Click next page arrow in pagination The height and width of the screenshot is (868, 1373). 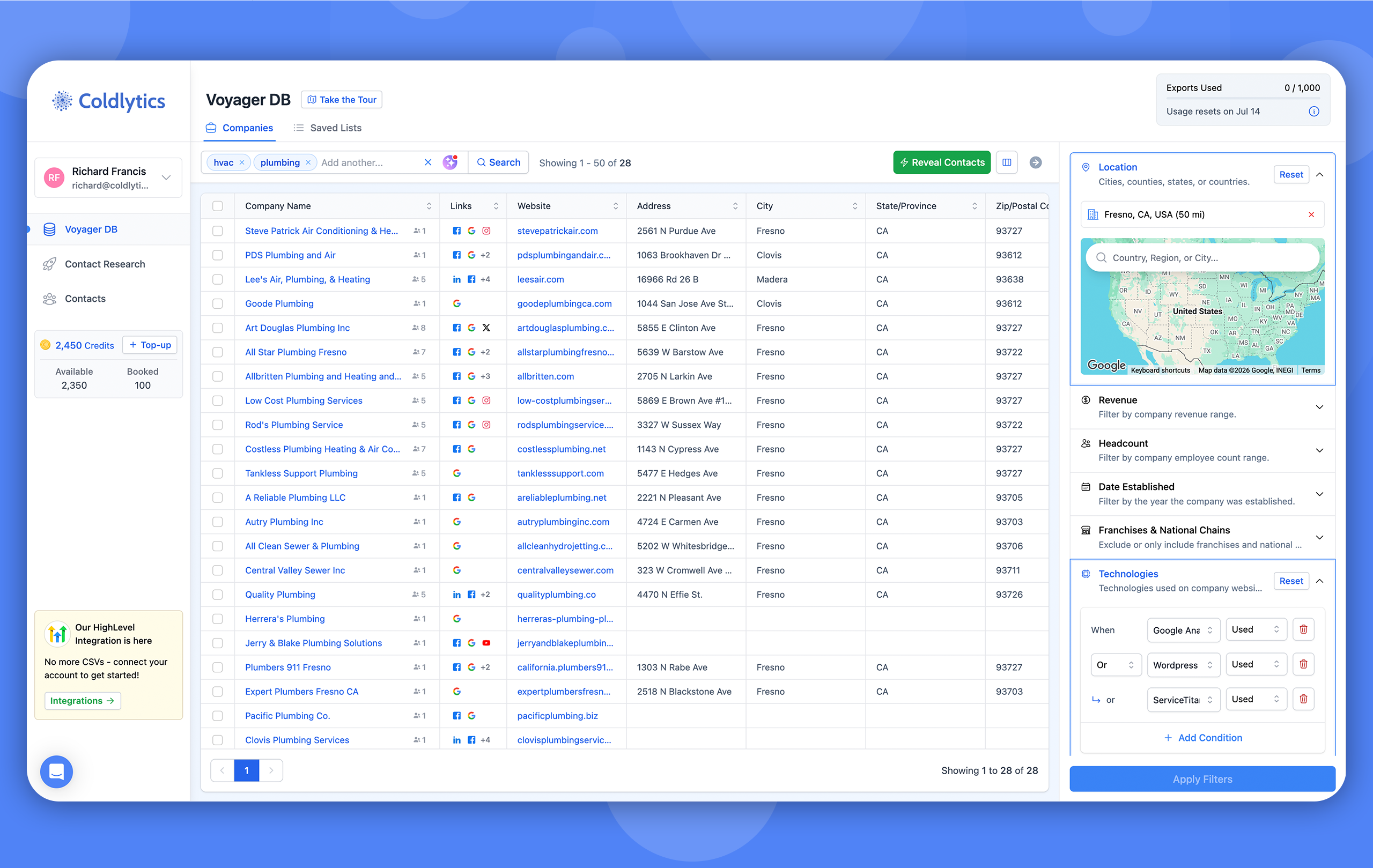click(x=271, y=770)
